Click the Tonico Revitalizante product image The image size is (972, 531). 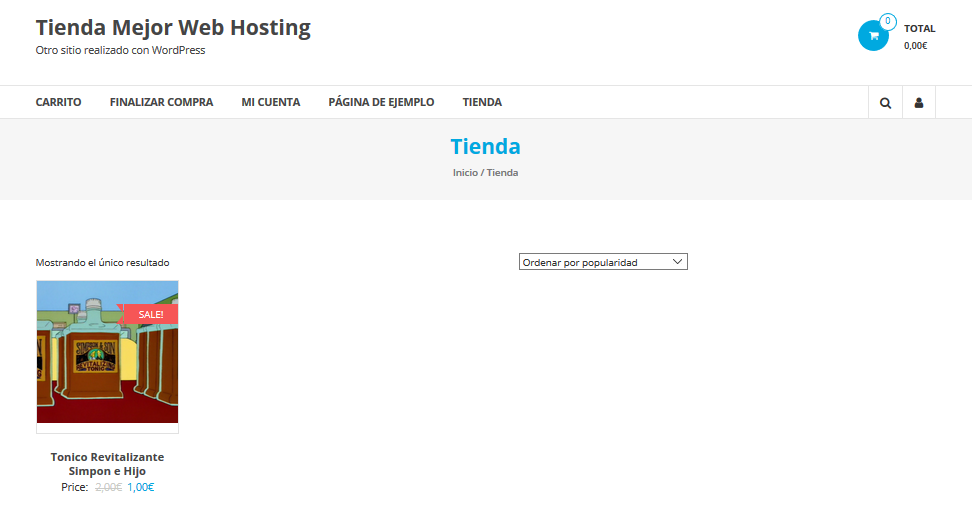pos(107,352)
